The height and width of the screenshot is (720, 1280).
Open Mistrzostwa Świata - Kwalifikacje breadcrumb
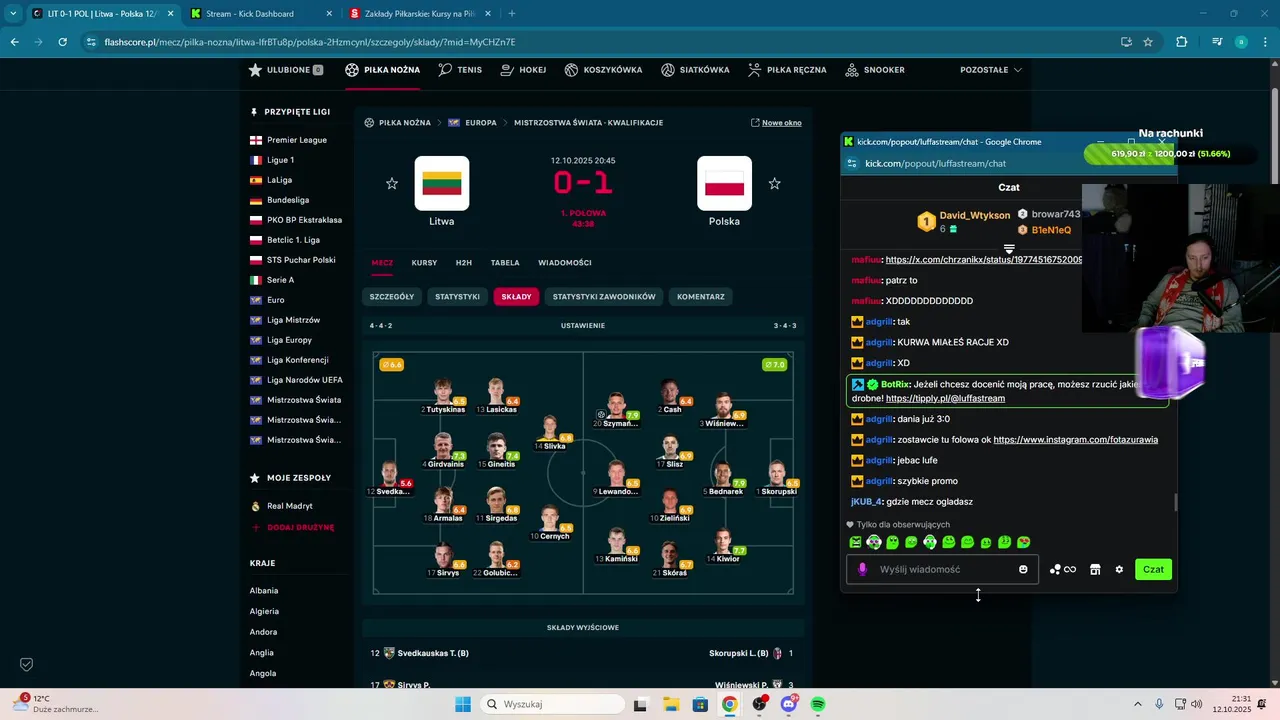[x=588, y=123]
